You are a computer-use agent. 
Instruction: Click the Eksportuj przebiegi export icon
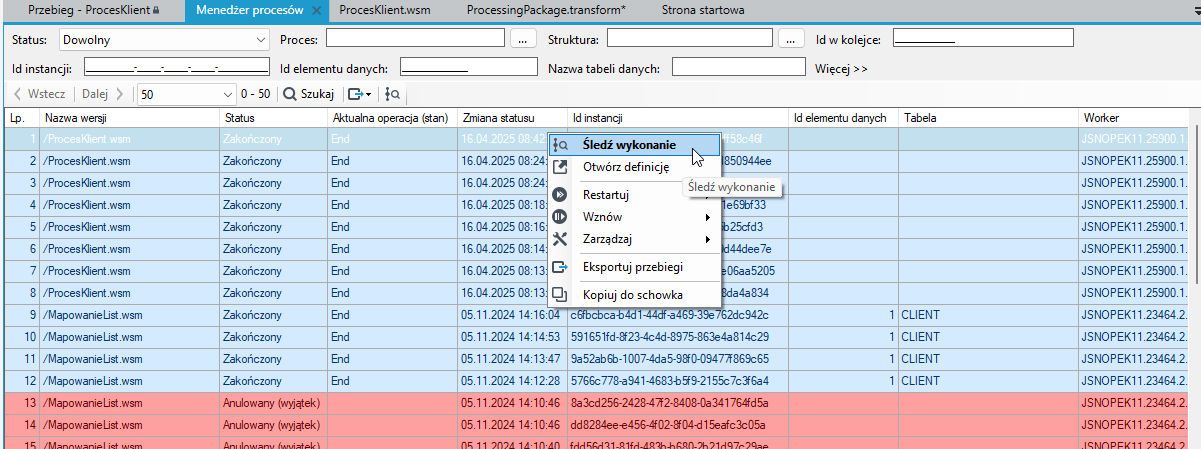560,267
